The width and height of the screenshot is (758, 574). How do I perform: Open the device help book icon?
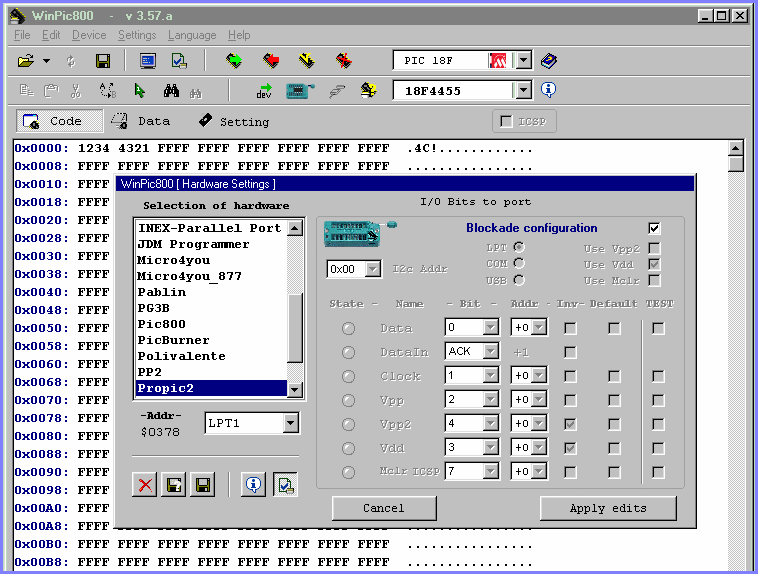point(549,61)
